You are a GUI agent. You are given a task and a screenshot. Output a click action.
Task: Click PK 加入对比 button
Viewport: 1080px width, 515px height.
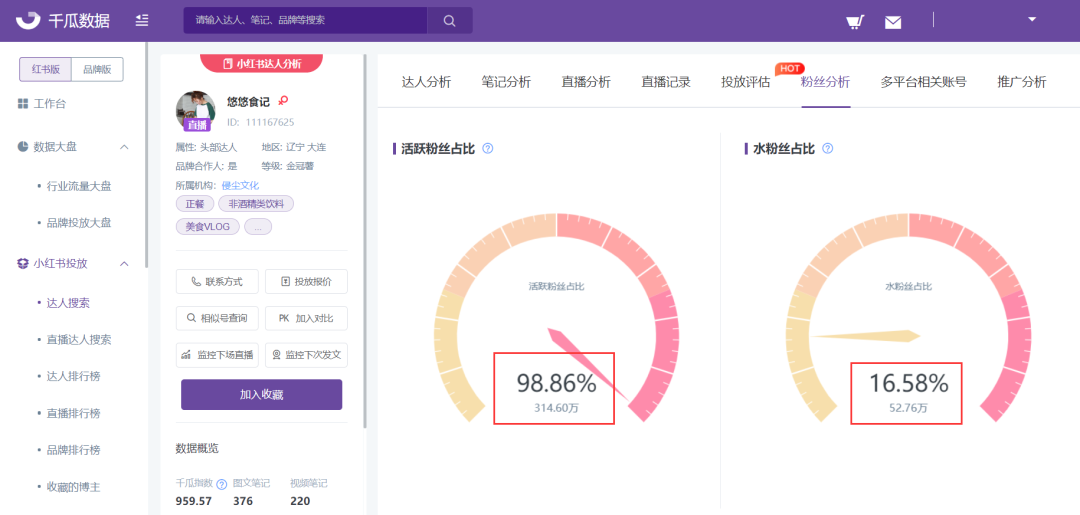(x=307, y=318)
